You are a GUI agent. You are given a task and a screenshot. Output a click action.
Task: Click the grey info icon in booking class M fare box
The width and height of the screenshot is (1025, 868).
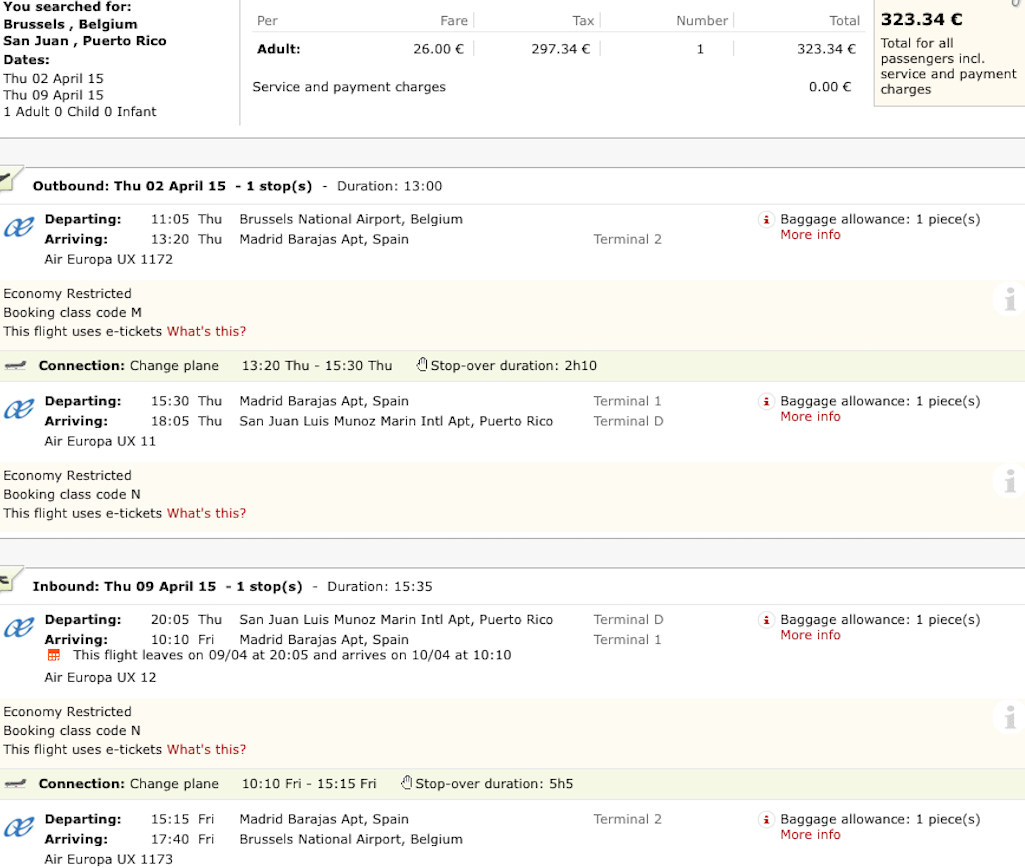pyautogui.click(x=1009, y=299)
